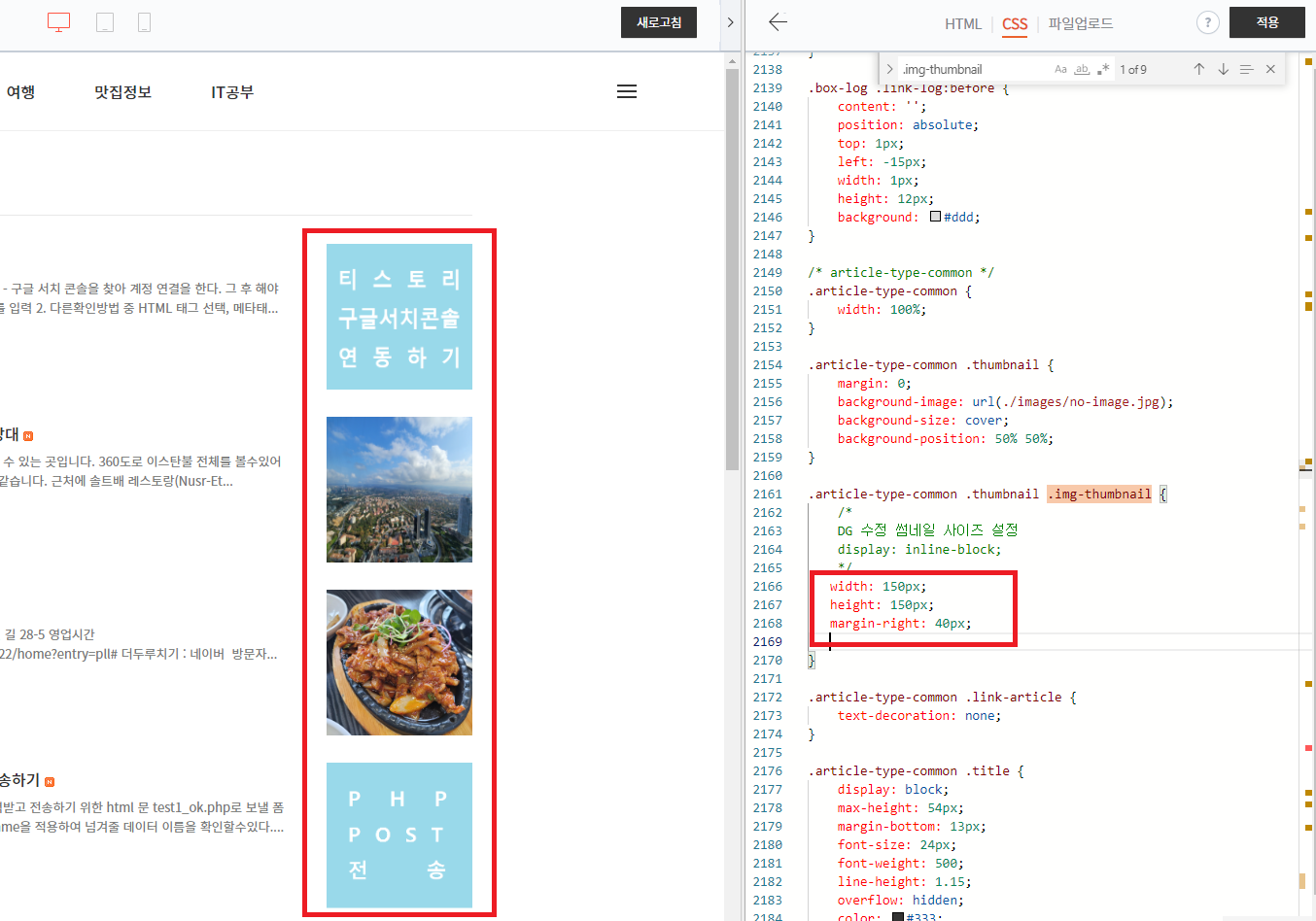The height and width of the screenshot is (921, 1316).
Task: Open the HTML tab
Action: click(963, 23)
